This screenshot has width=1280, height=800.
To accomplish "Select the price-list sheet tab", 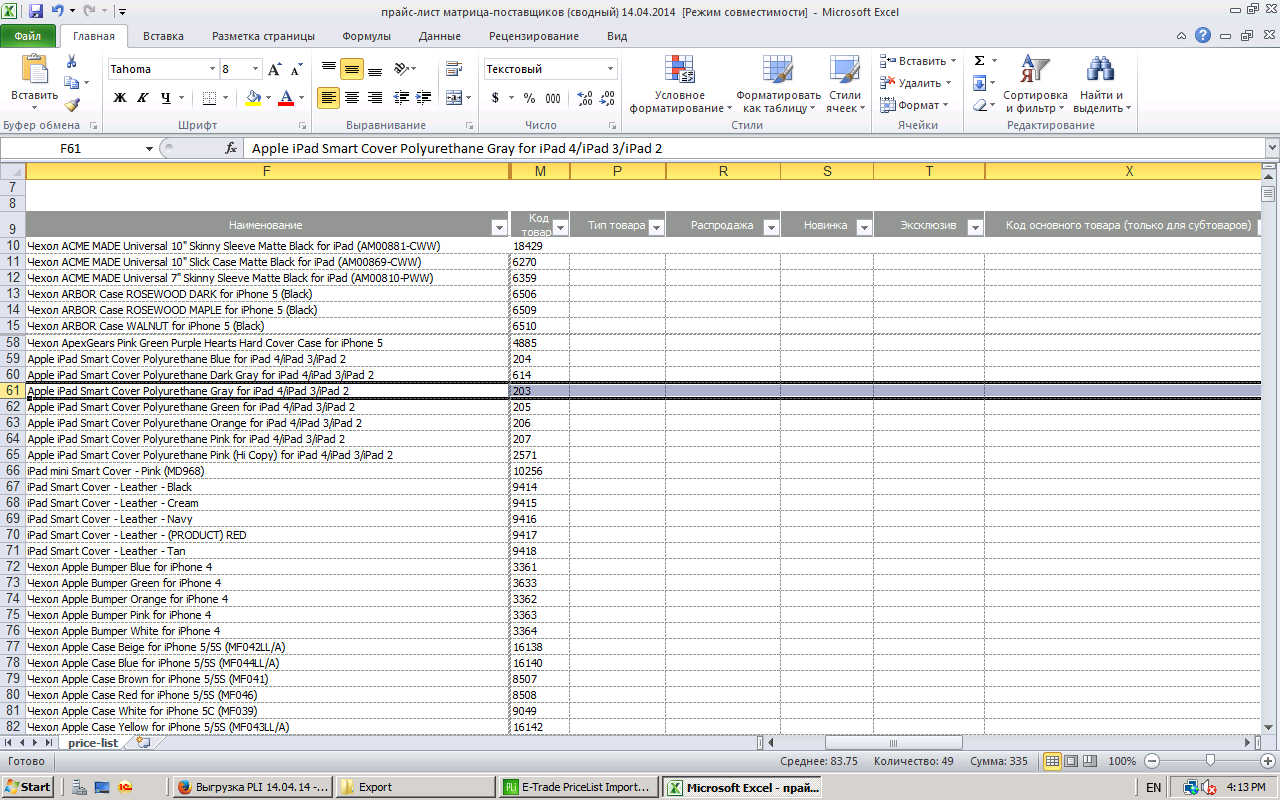I will [x=93, y=743].
